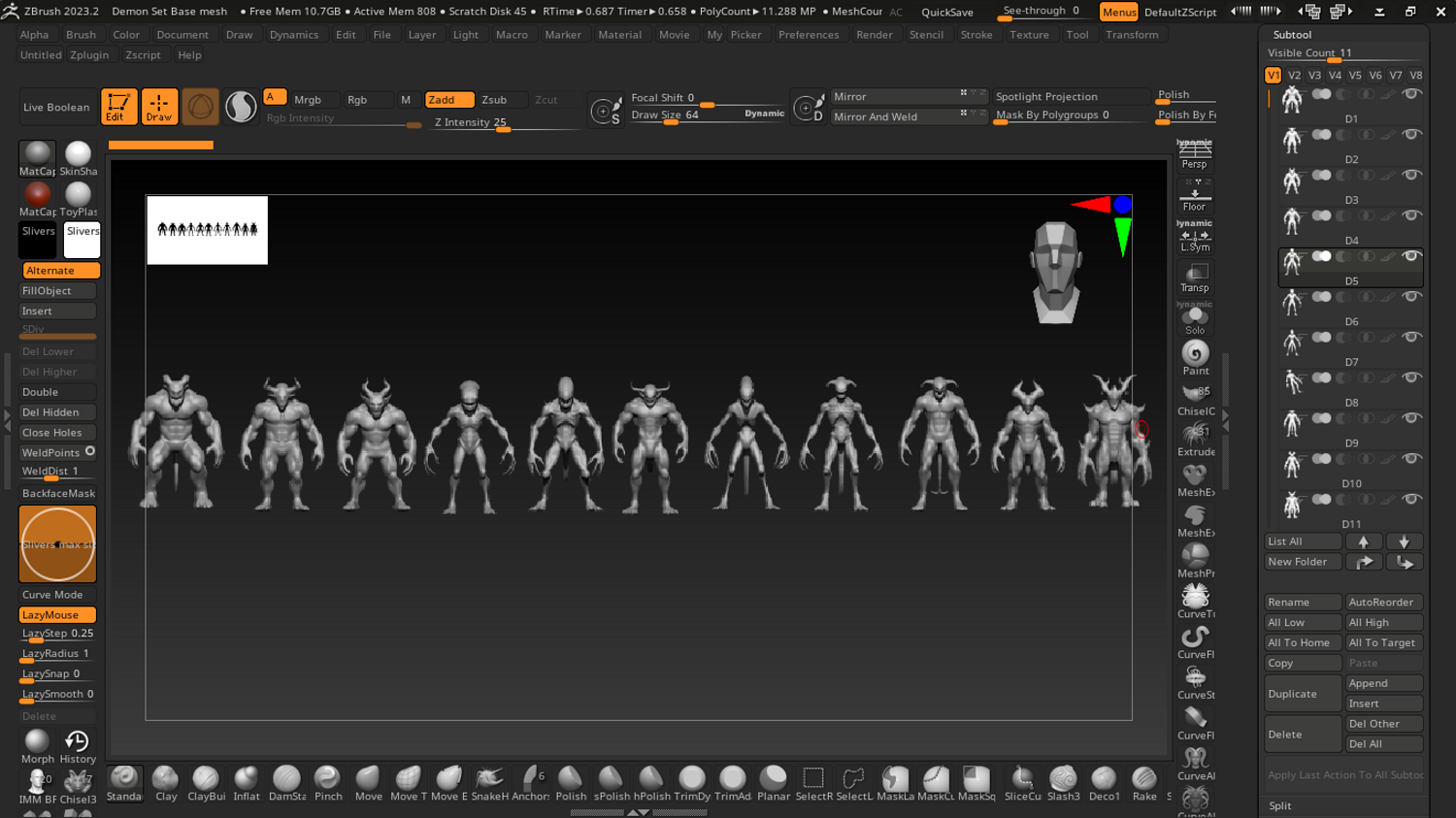
Task: Expand the Split section
Action: [x=1280, y=805]
